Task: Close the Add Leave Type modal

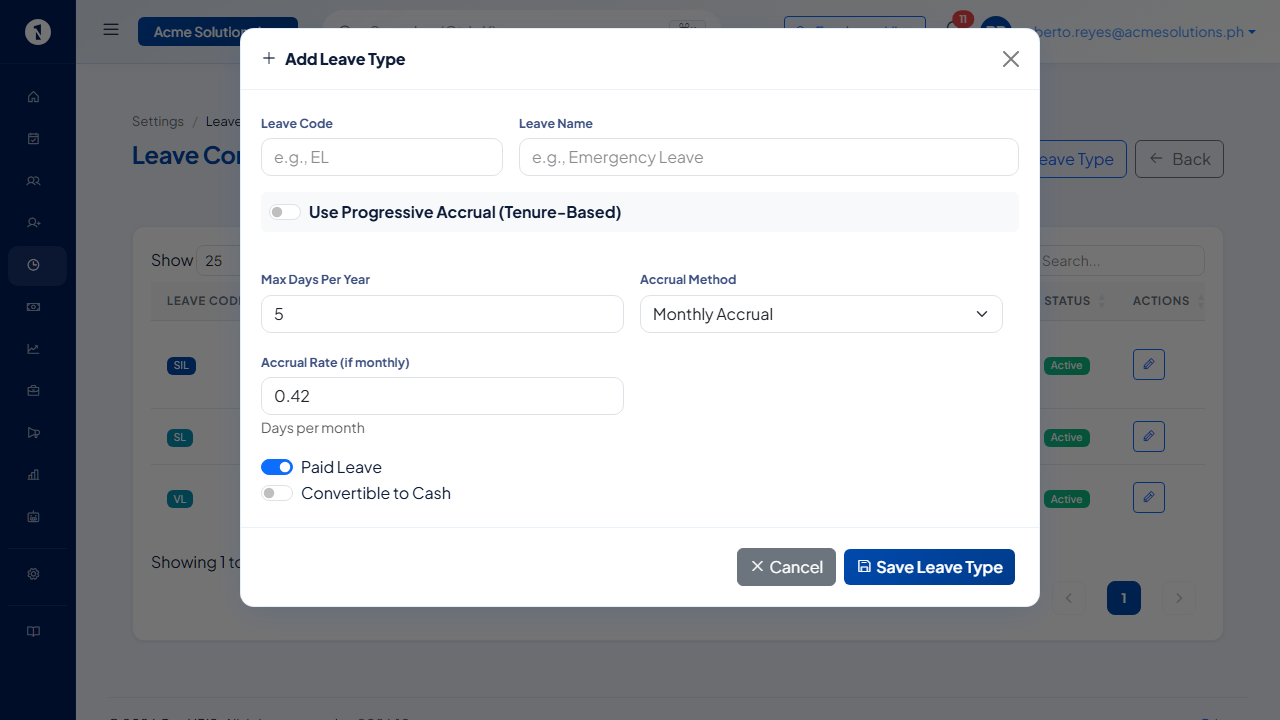Action: pyautogui.click(x=1011, y=59)
